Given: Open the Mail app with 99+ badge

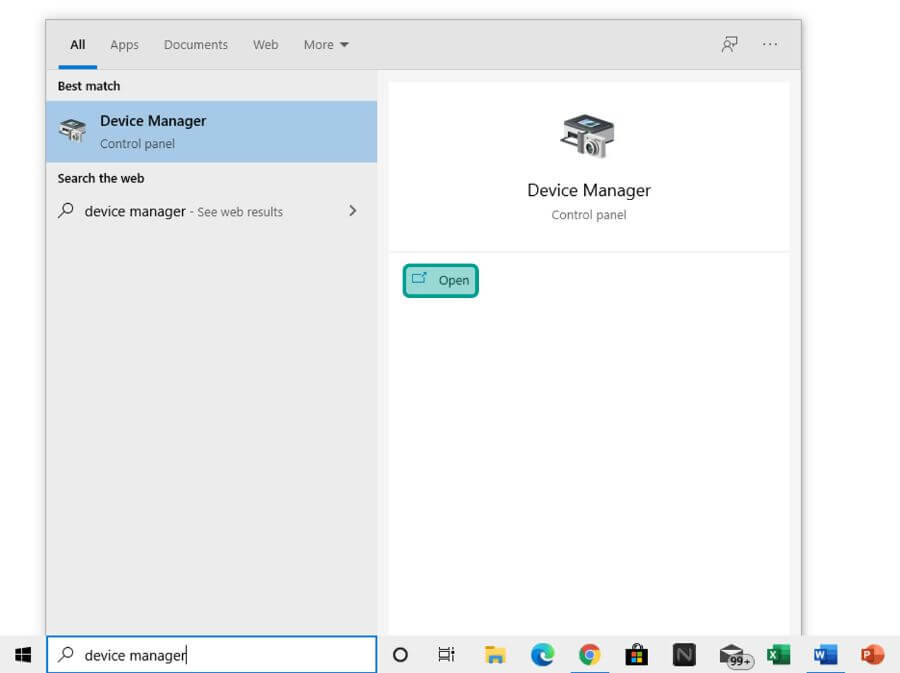Looking at the screenshot, I should [734, 656].
